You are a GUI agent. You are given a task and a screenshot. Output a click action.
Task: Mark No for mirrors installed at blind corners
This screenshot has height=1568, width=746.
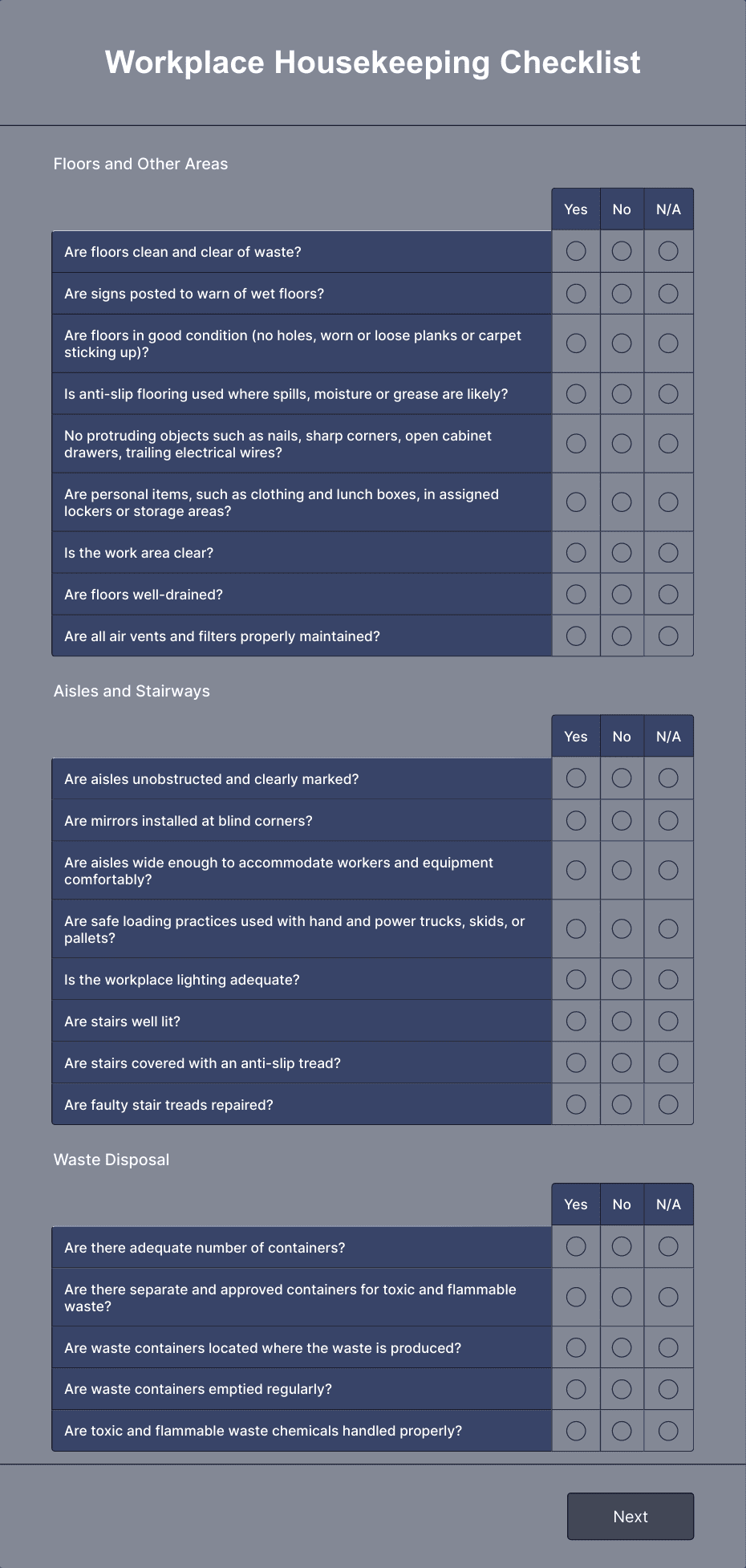point(622,820)
